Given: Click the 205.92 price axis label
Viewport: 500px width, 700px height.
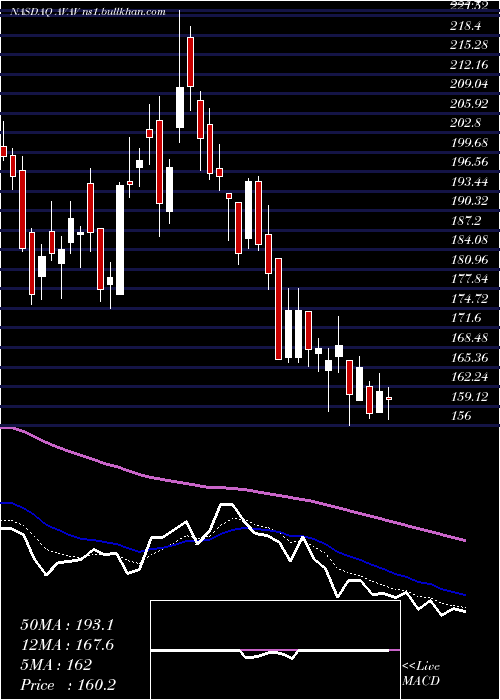Looking at the screenshot, I should (x=469, y=104).
